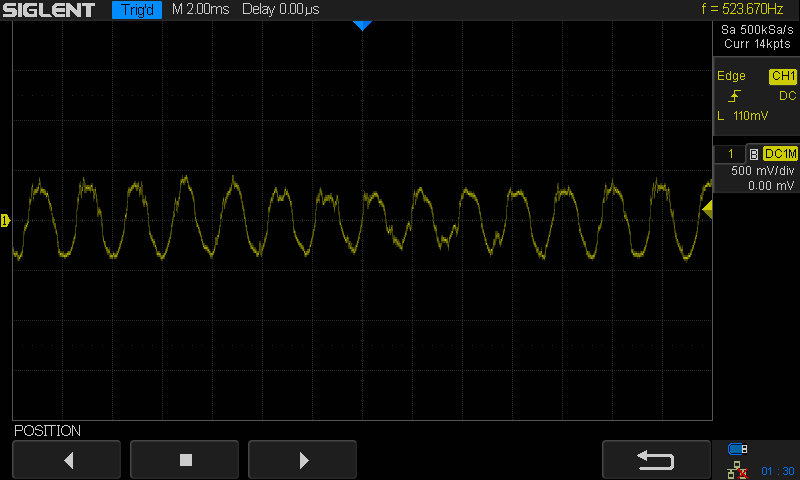Click the Trig'd status indicator
Viewport: 800px width, 480px height.
pyautogui.click(x=137, y=10)
